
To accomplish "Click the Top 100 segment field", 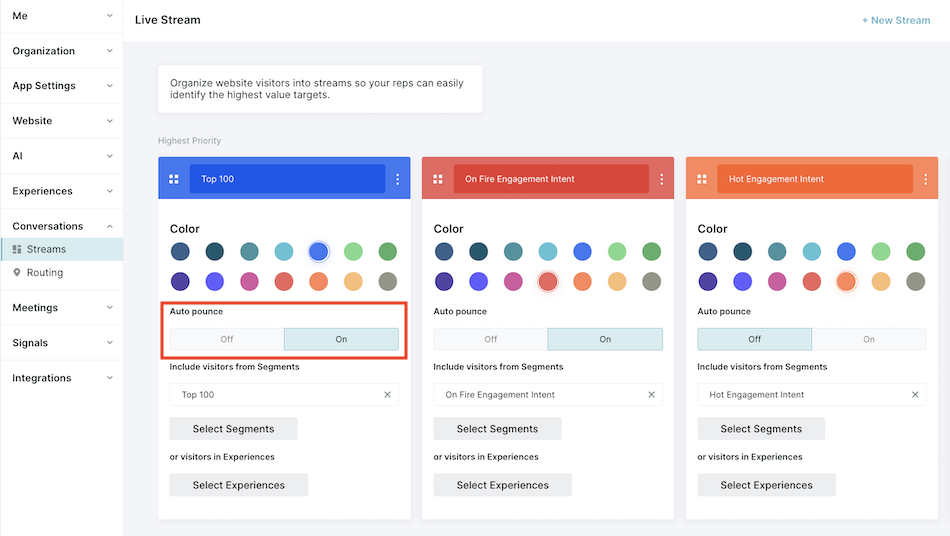I will [284, 395].
